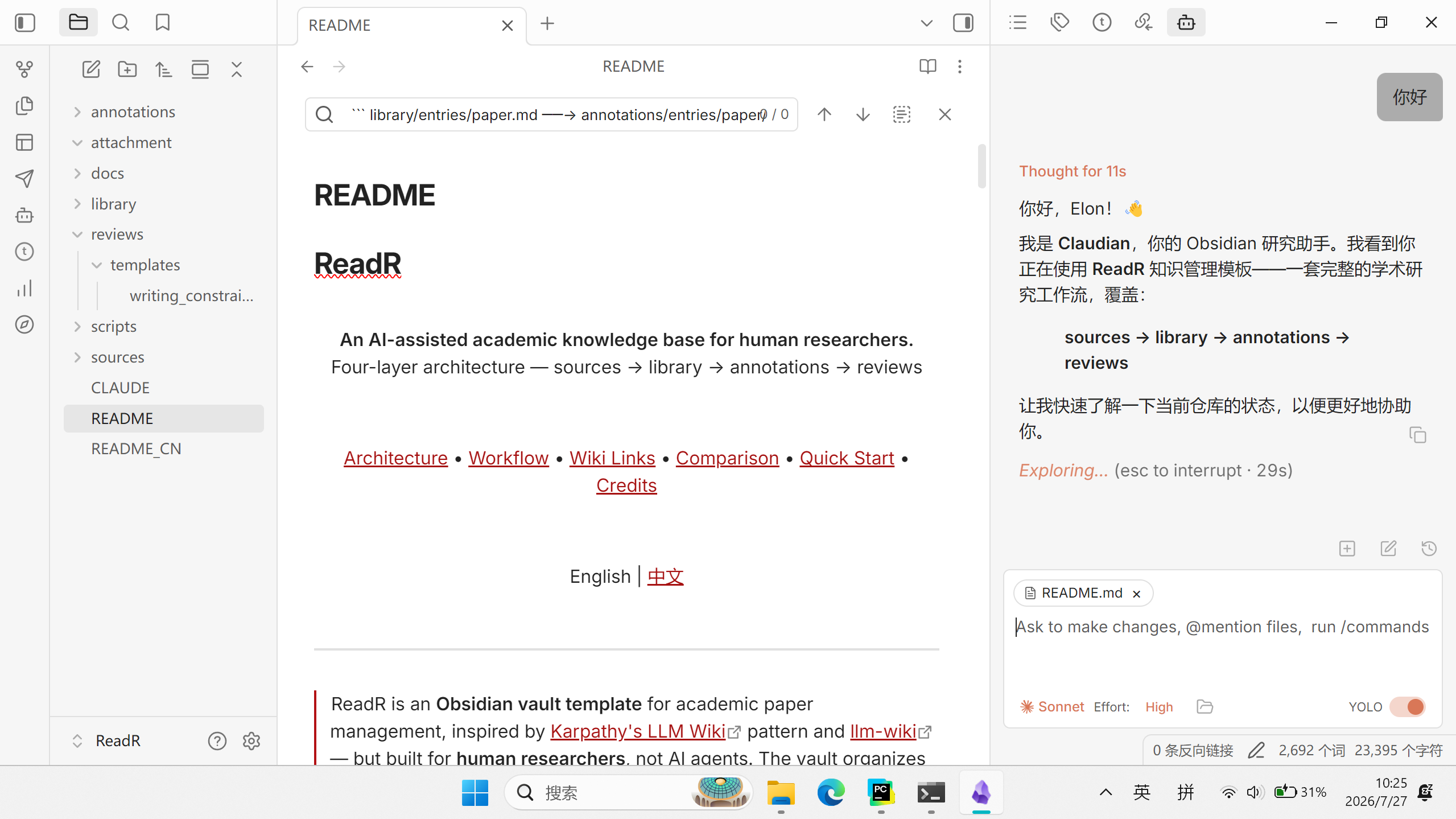Create a new note

click(x=91, y=69)
